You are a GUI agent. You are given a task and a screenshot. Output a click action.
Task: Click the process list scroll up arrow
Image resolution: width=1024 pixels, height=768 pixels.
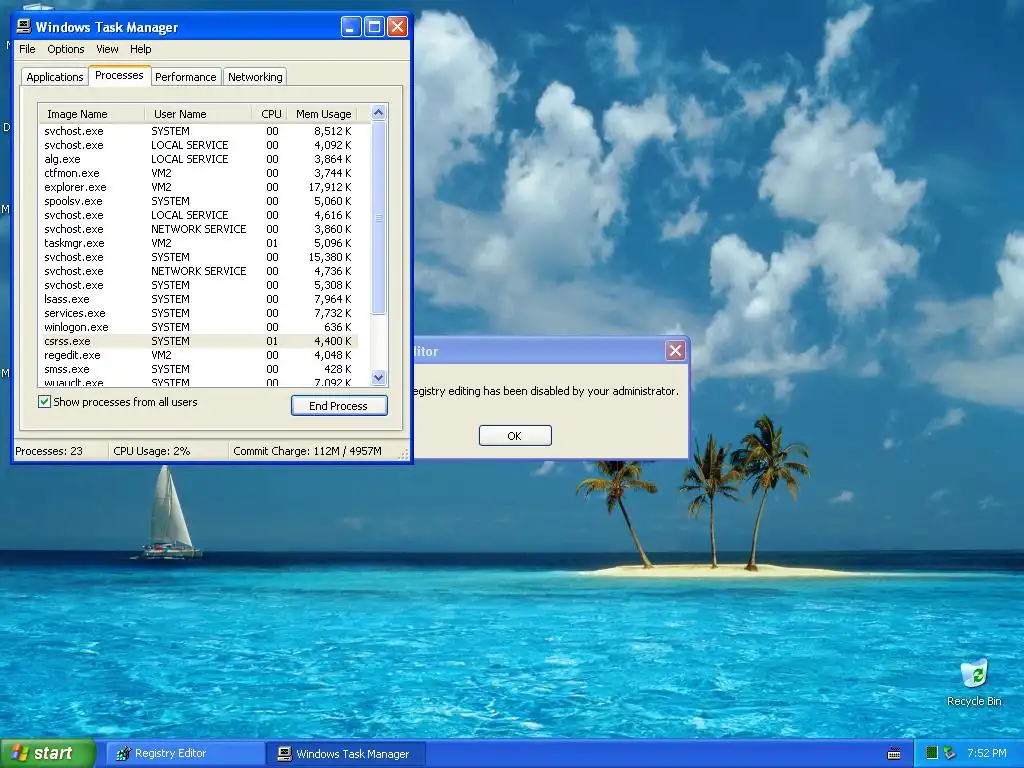coord(378,113)
